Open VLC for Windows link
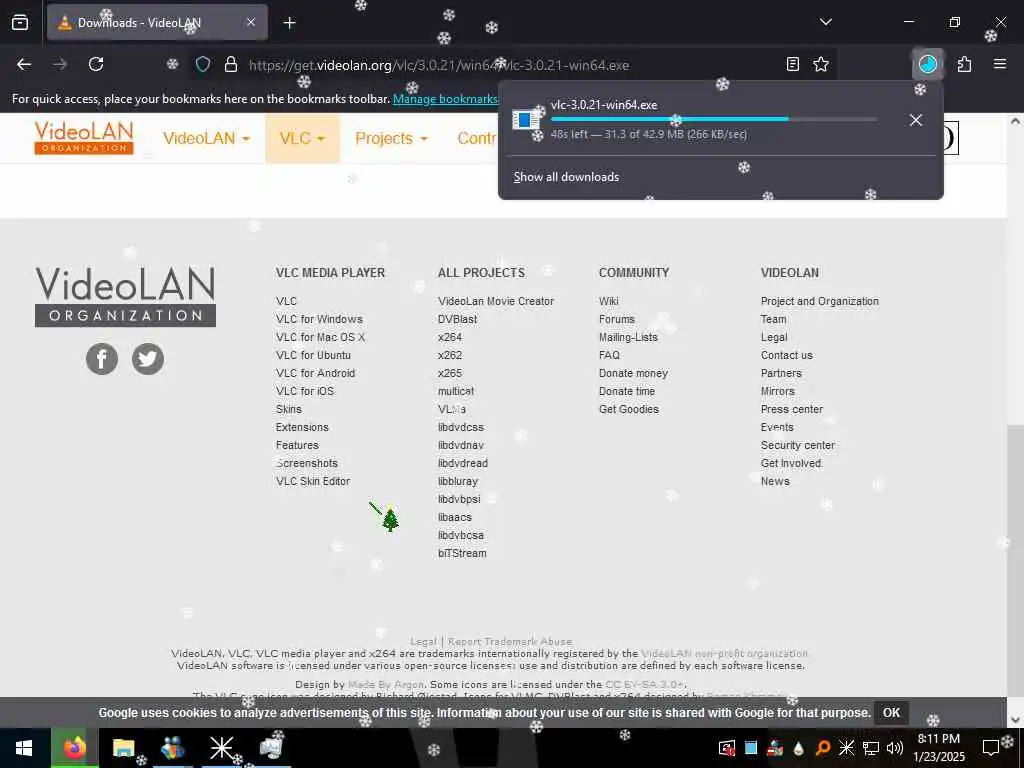This screenshot has height=768, width=1024. click(319, 319)
